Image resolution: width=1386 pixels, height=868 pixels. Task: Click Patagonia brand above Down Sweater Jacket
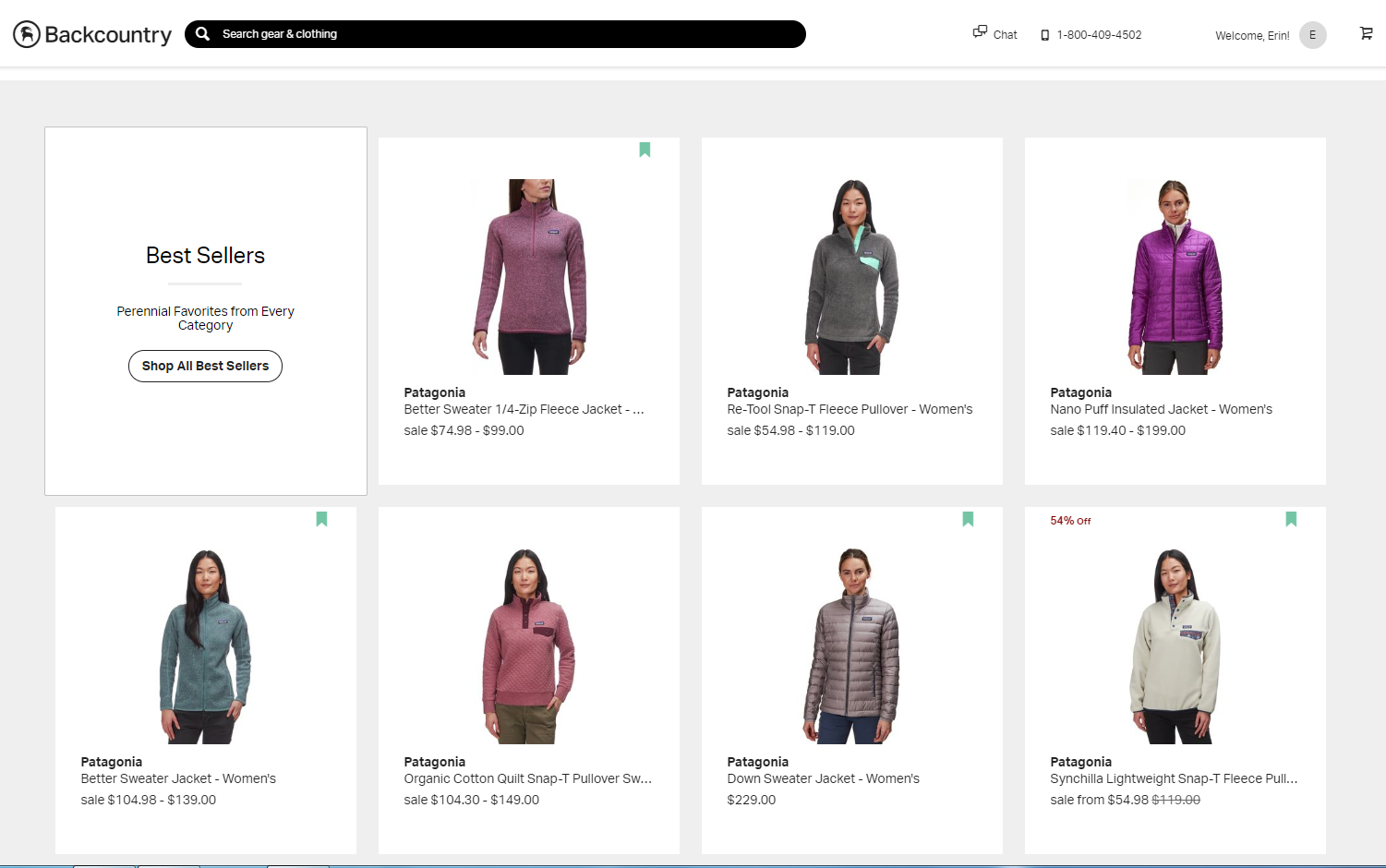[757, 762]
